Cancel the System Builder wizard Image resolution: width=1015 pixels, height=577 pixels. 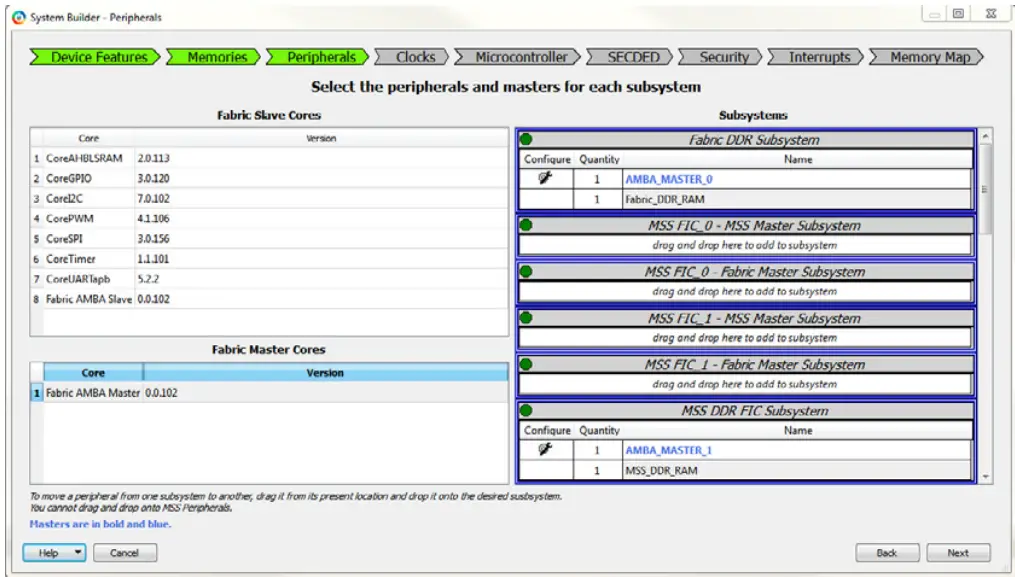[126, 552]
